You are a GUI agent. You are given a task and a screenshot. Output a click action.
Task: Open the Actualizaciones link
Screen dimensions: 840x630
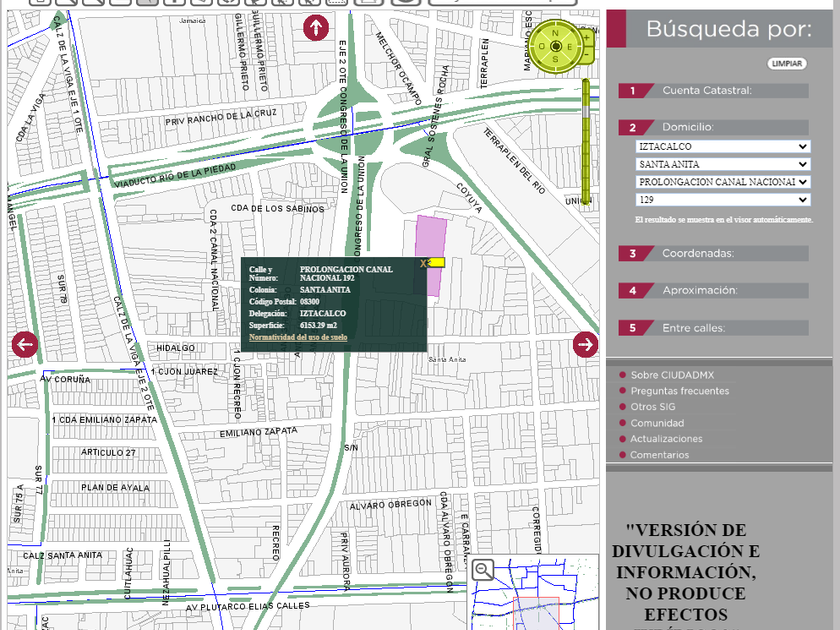coord(666,439)
